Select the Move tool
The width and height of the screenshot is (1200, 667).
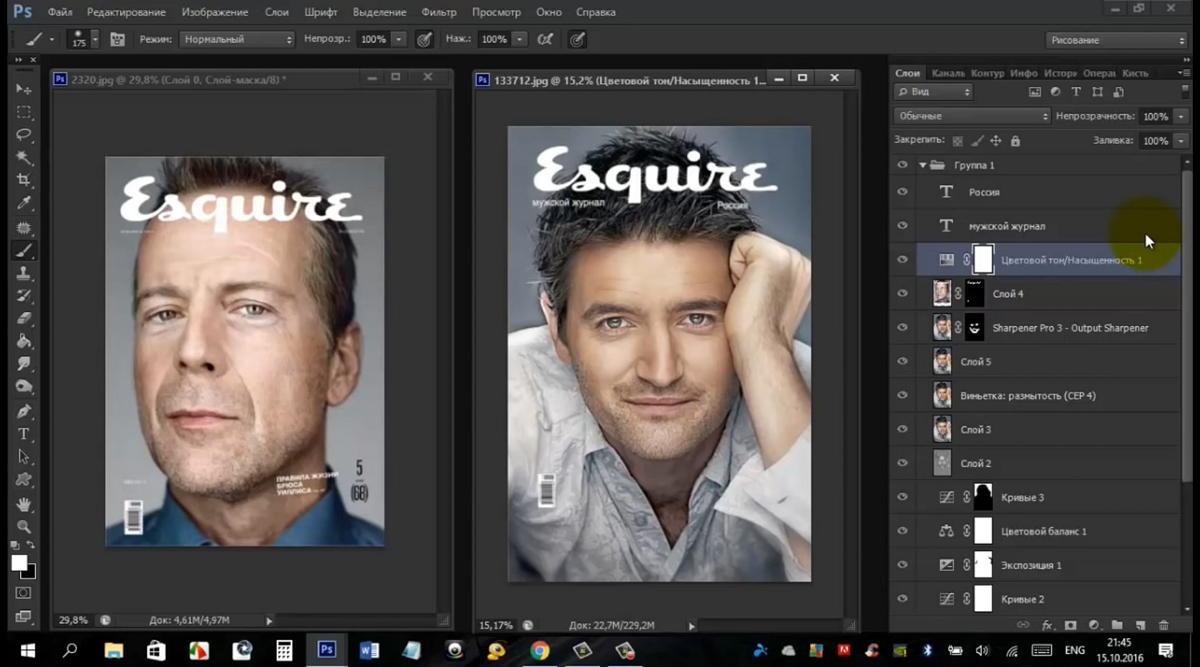coord(24,89)
